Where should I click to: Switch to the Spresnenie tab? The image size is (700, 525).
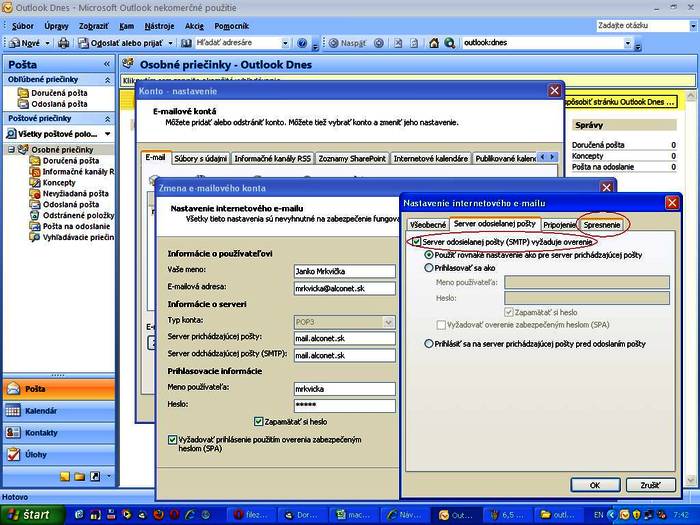602,225
